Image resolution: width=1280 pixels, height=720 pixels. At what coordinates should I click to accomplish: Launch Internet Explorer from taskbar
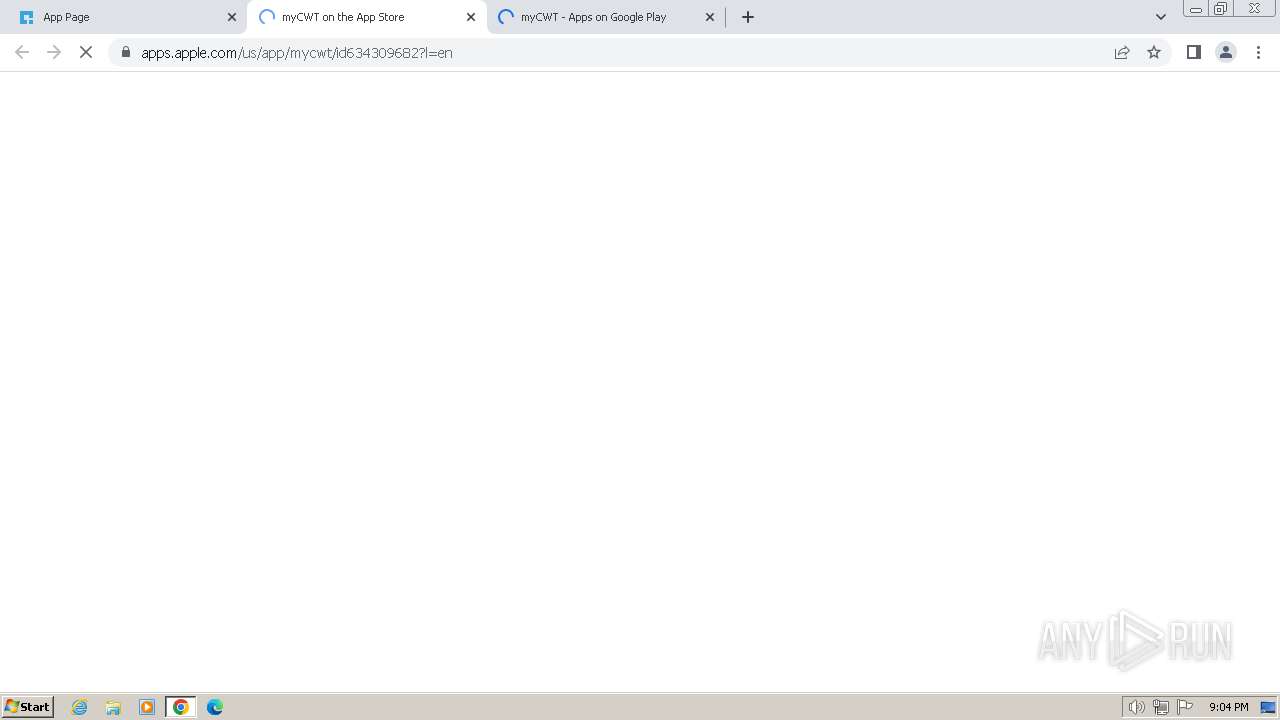(x=80, y=707)
